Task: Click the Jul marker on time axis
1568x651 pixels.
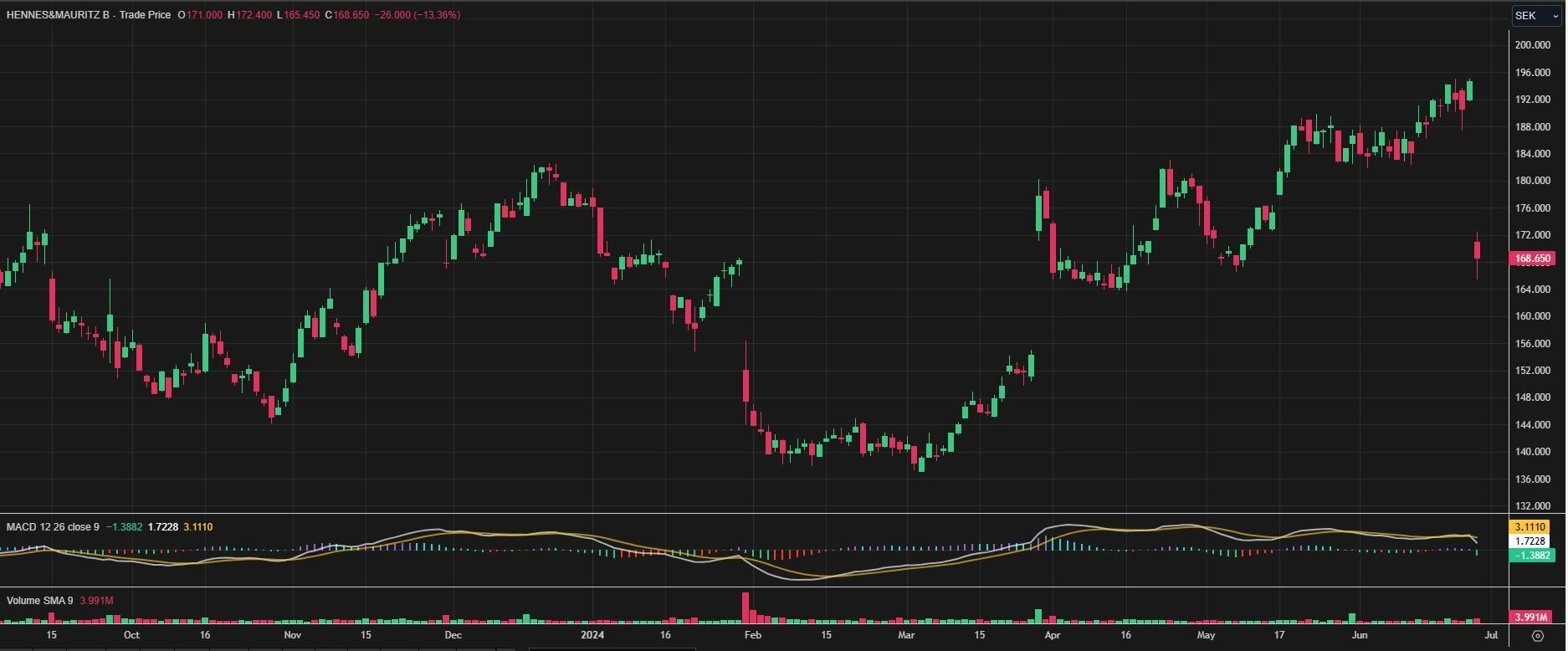Action: click(1491, 635)
